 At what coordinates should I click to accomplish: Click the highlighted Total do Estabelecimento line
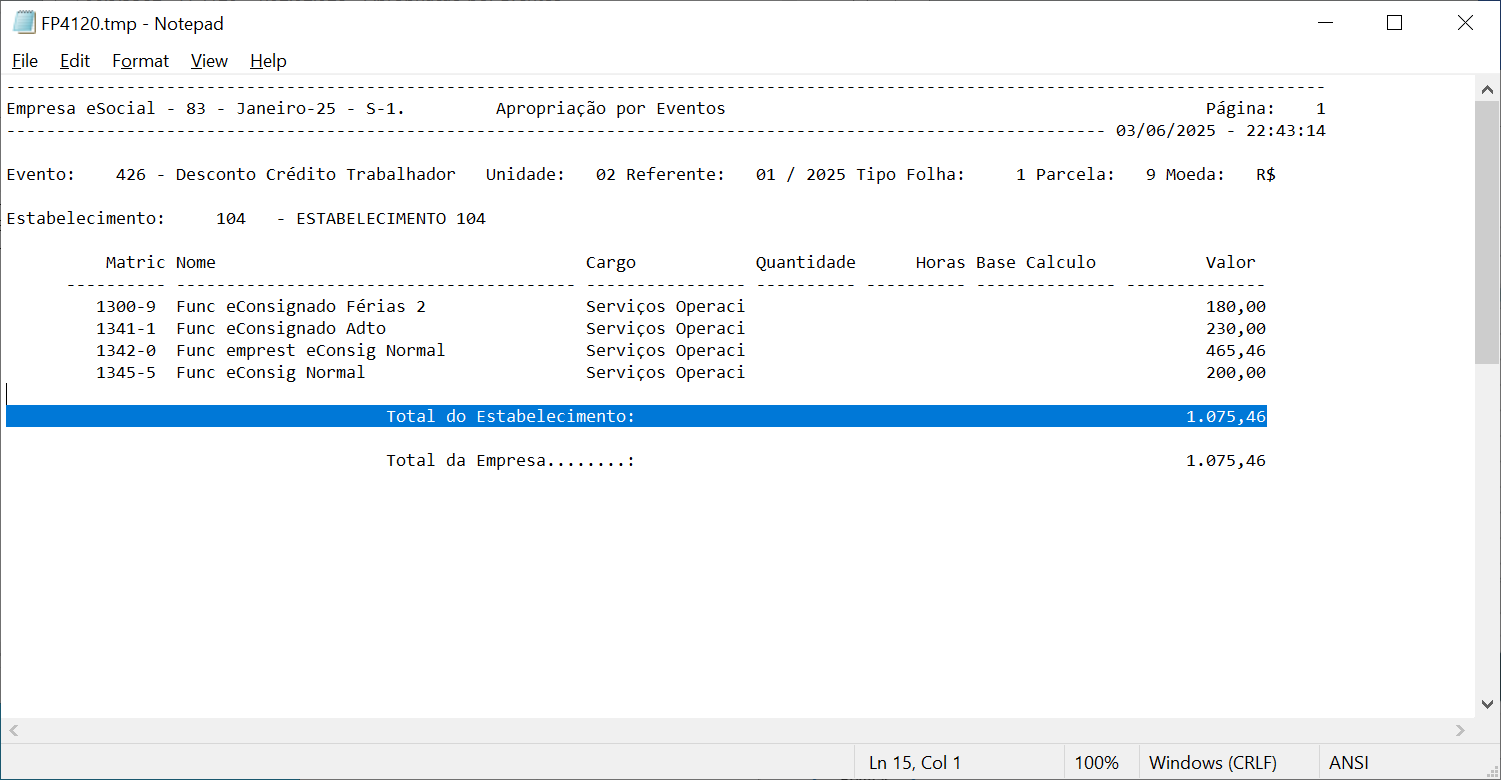(510, 417)
